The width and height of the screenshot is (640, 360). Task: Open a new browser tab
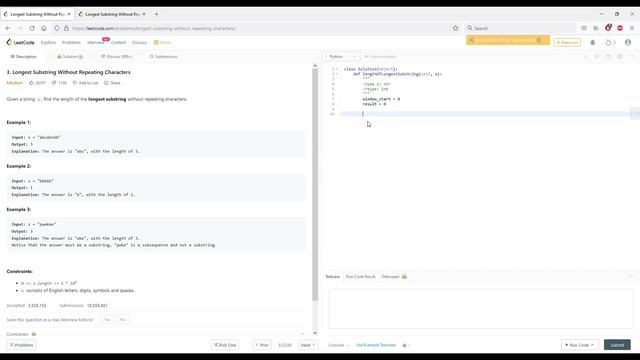(156, 14)
